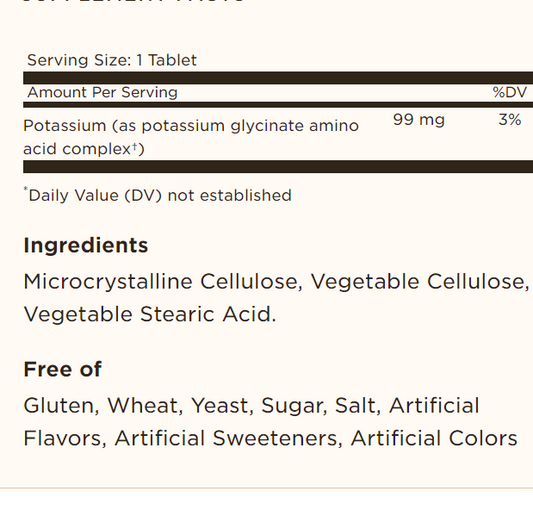Click the acid complex dagger footnote text
Image resolution: width=533 pixels, height=510 pixels.
tap(84, 149)
